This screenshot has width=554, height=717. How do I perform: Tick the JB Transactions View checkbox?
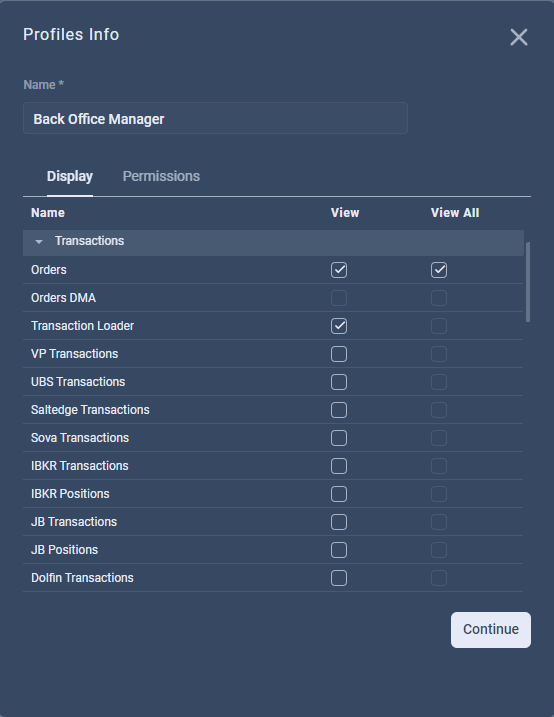(x=339, y=522)
